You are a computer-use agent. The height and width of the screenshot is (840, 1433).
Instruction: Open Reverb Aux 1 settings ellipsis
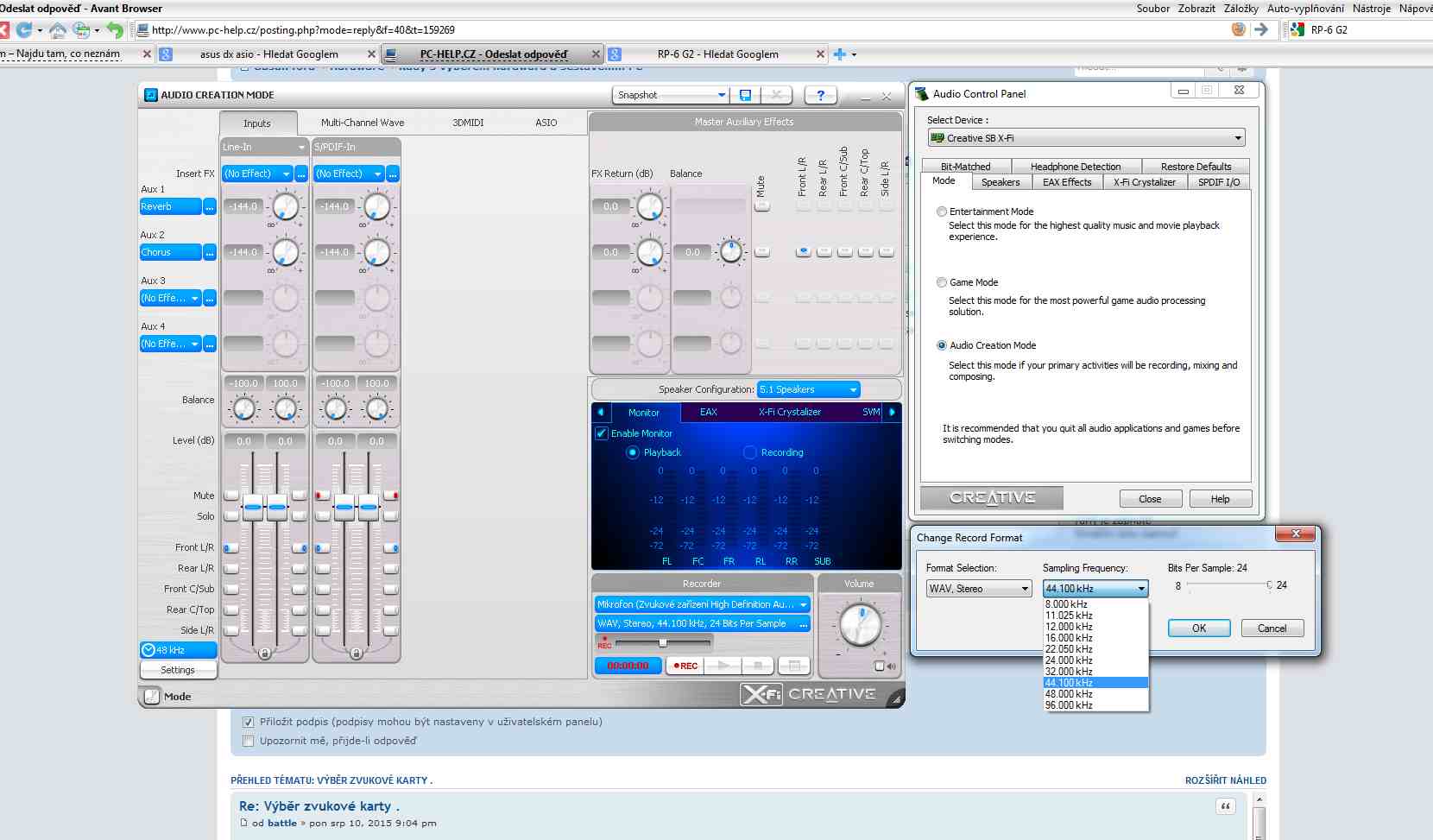[x=210, y=207]
